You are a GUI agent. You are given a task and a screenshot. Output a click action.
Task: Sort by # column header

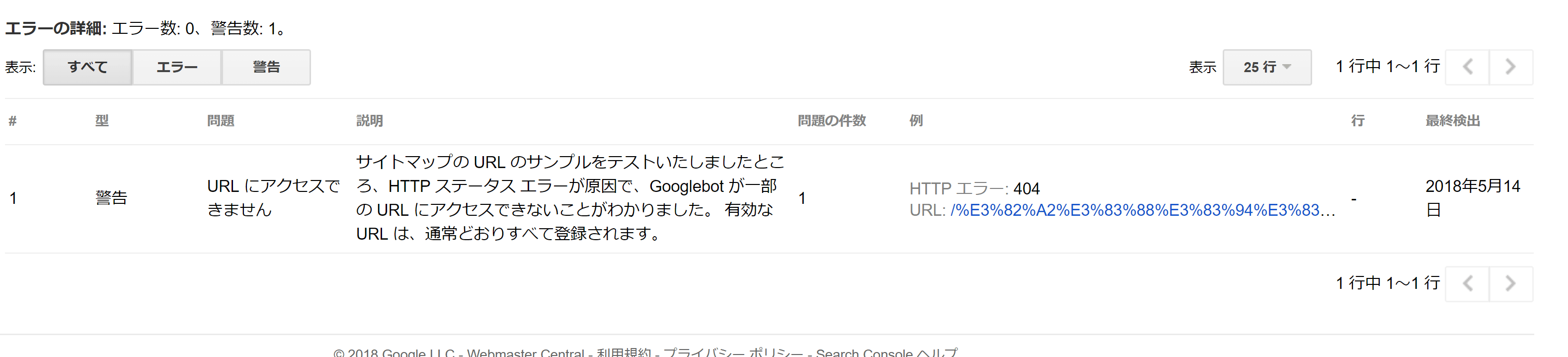(12, 121)
